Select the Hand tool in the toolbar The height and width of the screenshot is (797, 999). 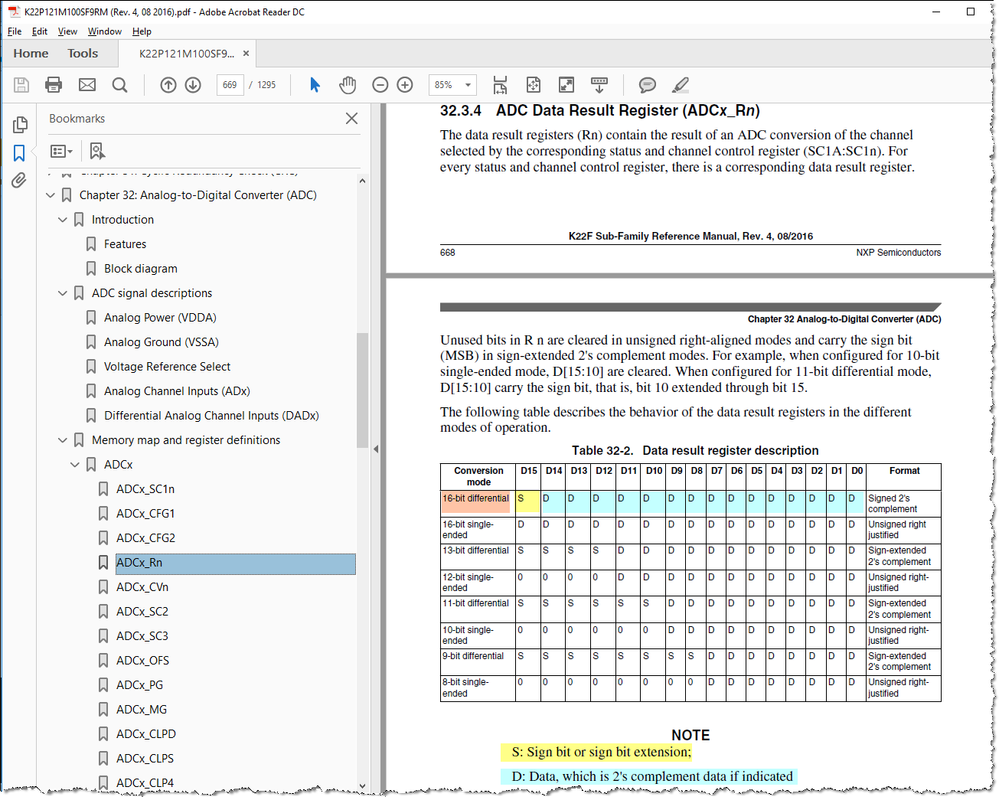tap(347, 85)
